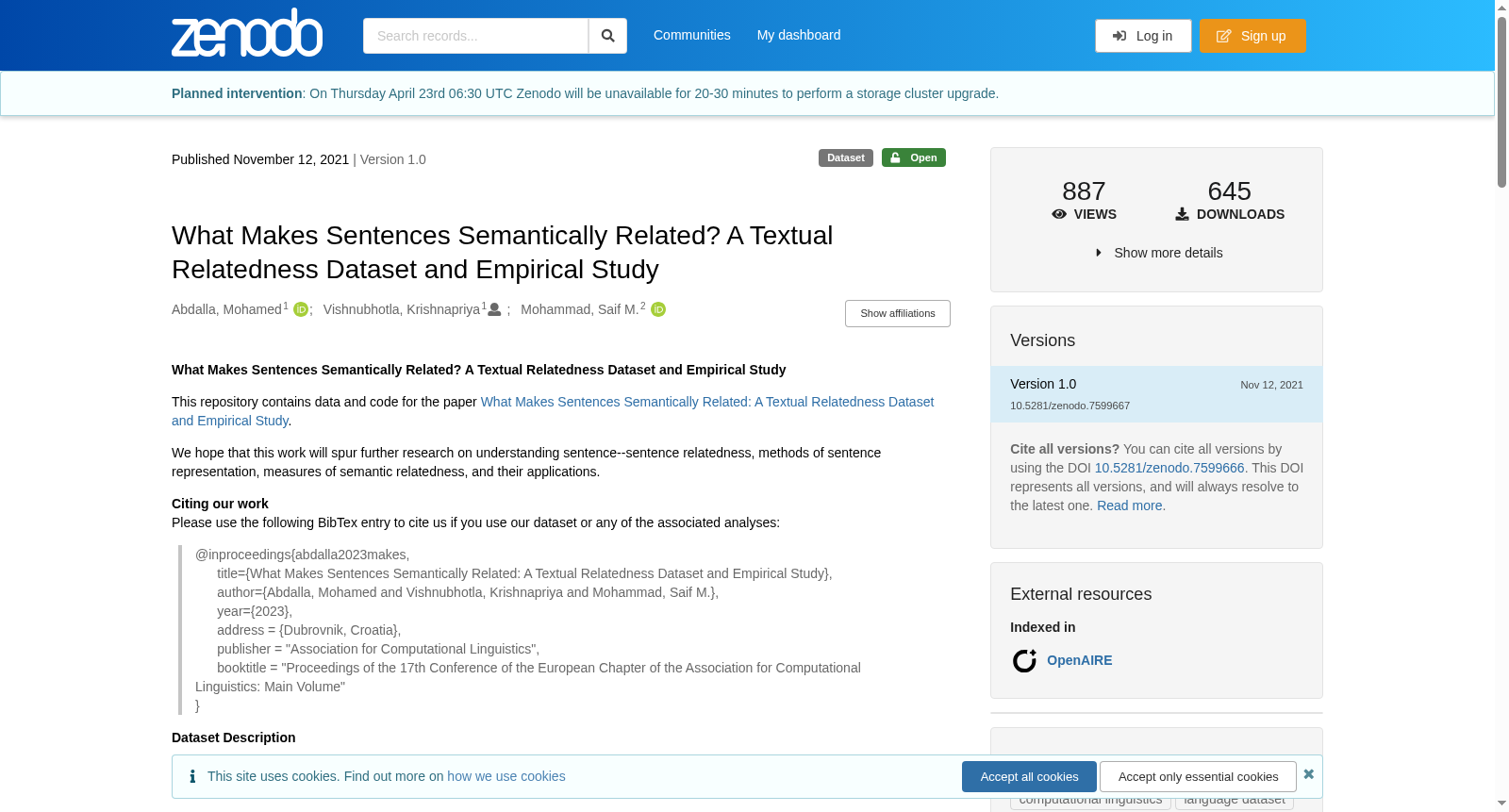Accept only essential cookies
This screenshot has height=812, width=1509.
click(x=1198, y=776)
